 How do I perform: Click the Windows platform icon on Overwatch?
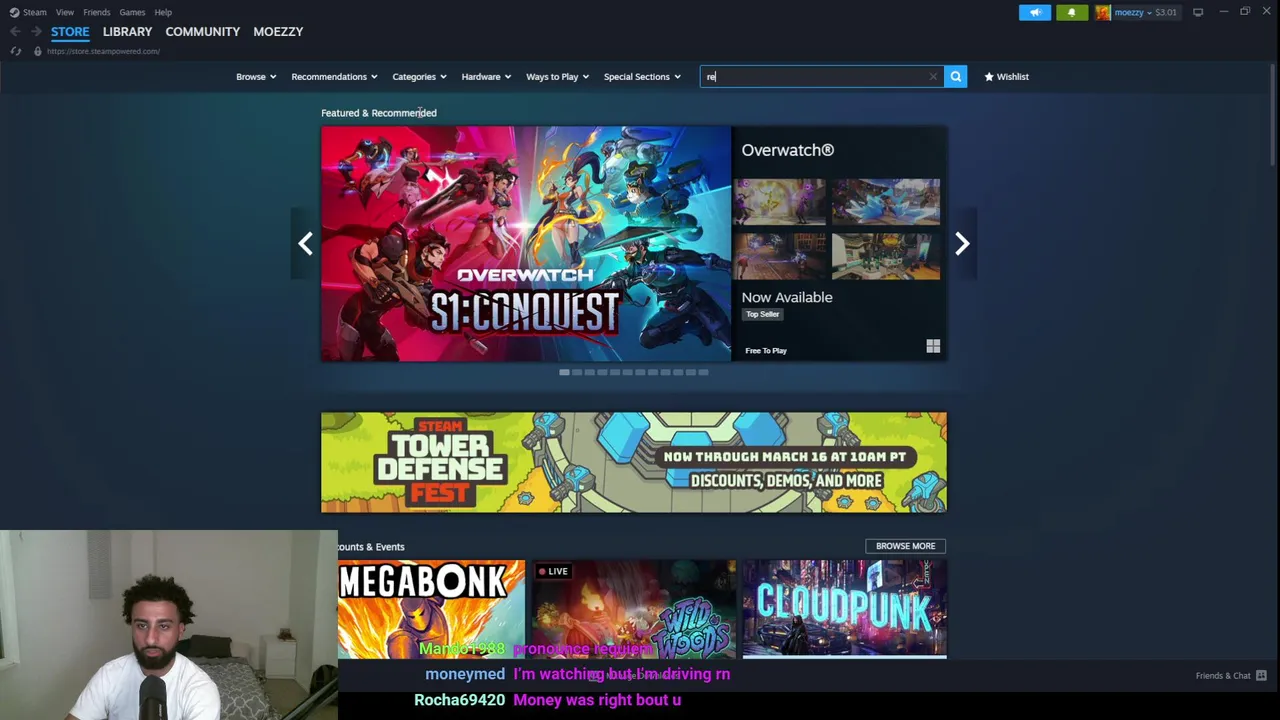[x=933, y=346]
